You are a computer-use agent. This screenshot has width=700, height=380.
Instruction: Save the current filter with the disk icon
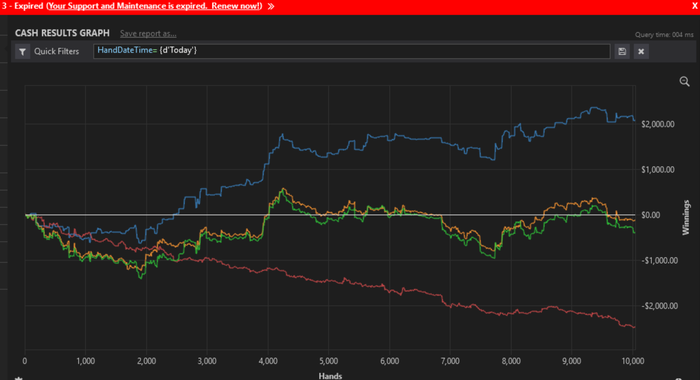622,51
